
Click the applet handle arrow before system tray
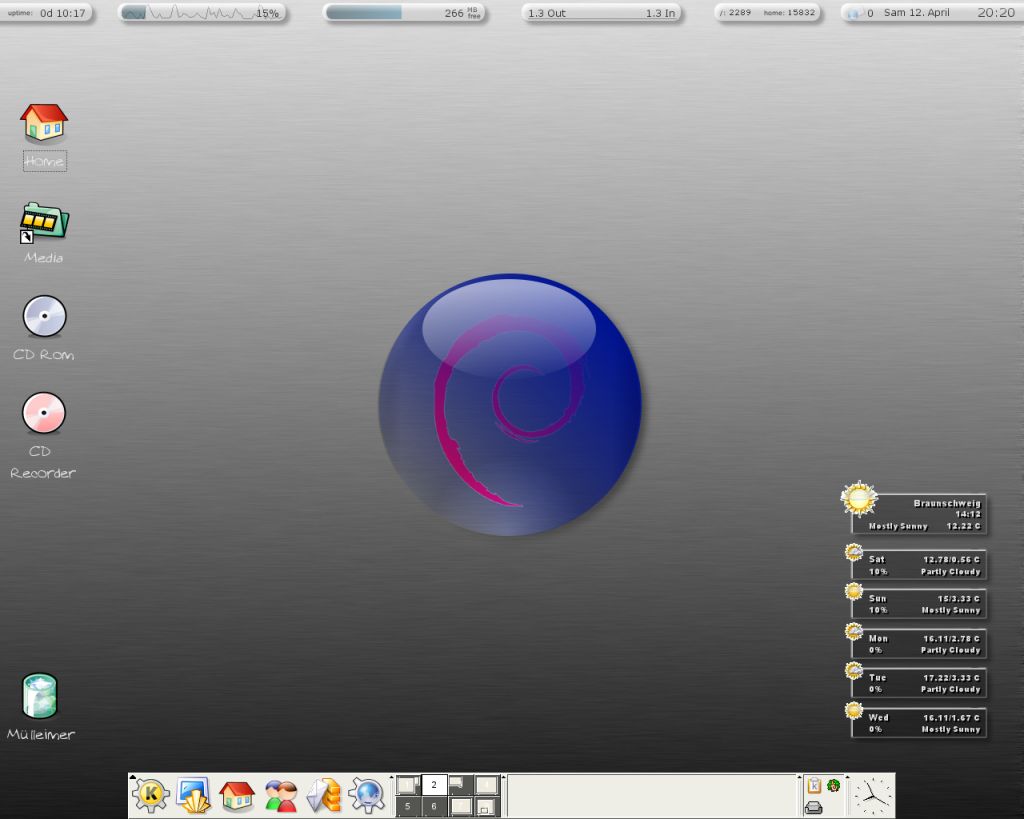pos(799,777)
